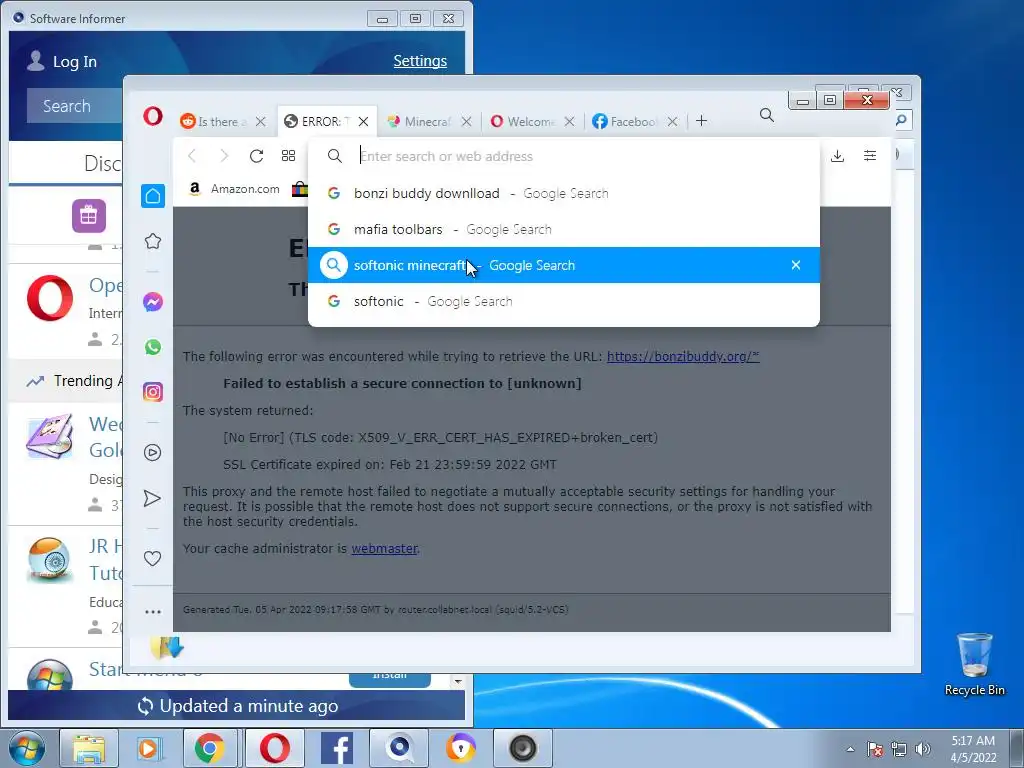Viewport: 1024px width, 768px height.
Task: Open volume control in system tray
Action: tap(923, 749)
